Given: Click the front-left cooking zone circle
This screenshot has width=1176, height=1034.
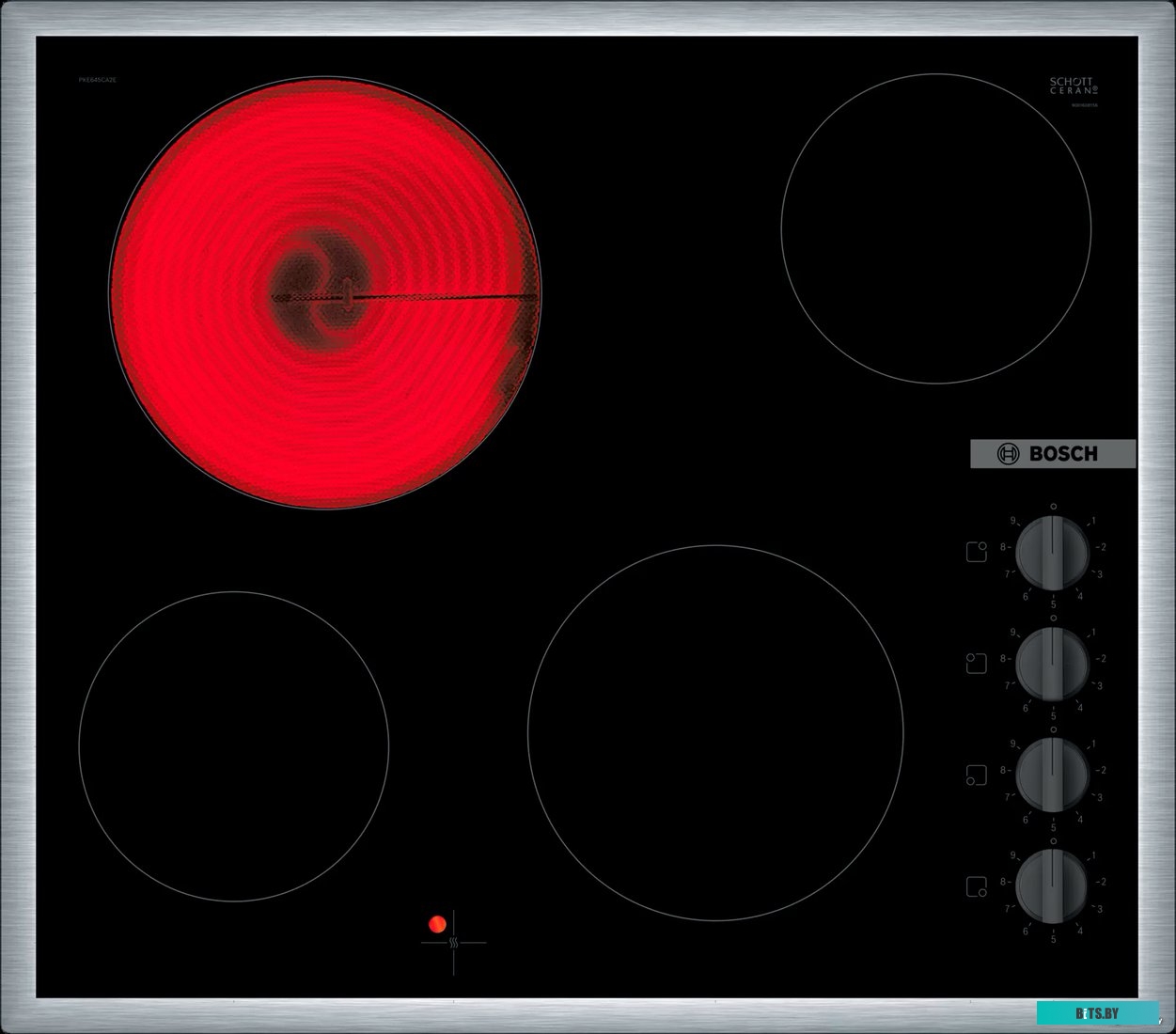Looking at the screenshot, I should [233, 745].
